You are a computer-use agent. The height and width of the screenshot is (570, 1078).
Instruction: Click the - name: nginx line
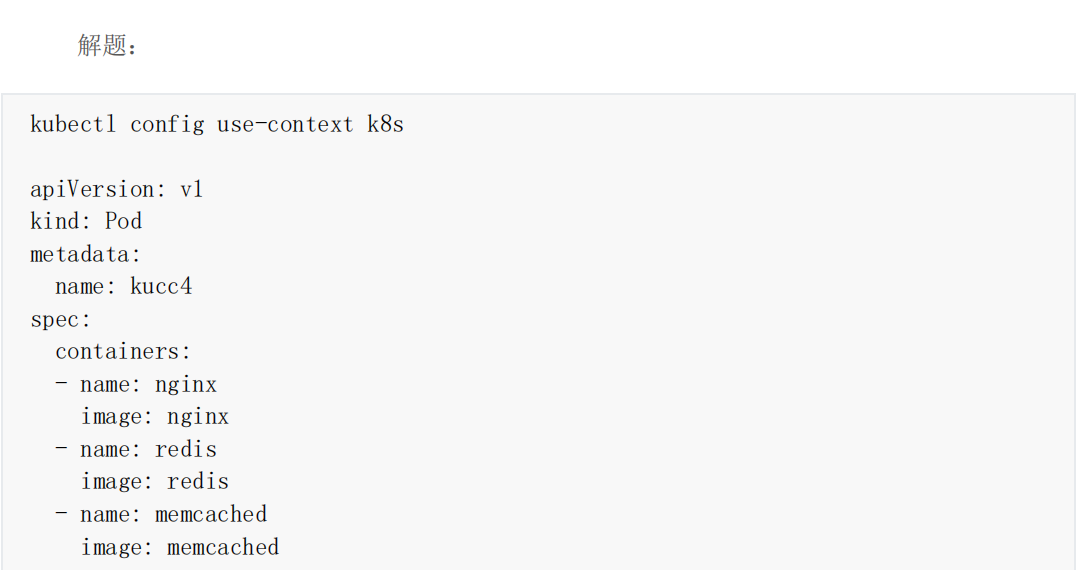pos(136,384)
